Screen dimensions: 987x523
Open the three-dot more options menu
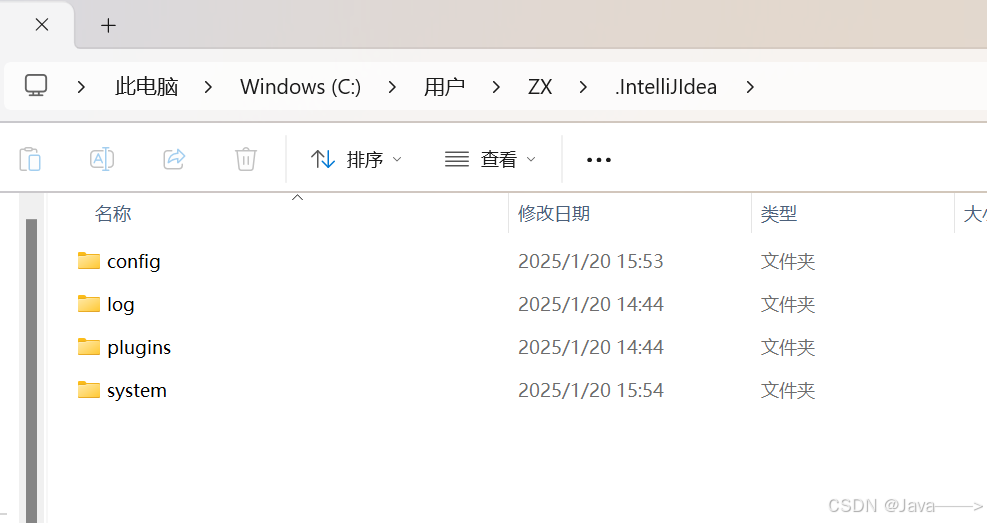point(599,160)
